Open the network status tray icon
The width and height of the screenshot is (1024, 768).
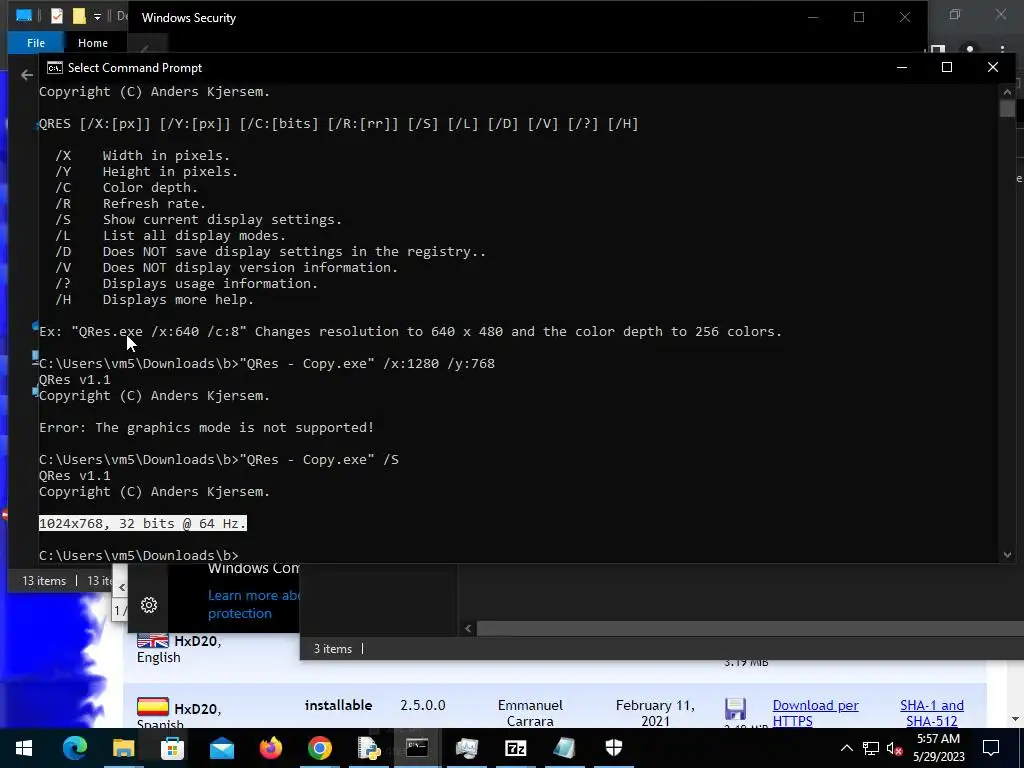point(871,748)
